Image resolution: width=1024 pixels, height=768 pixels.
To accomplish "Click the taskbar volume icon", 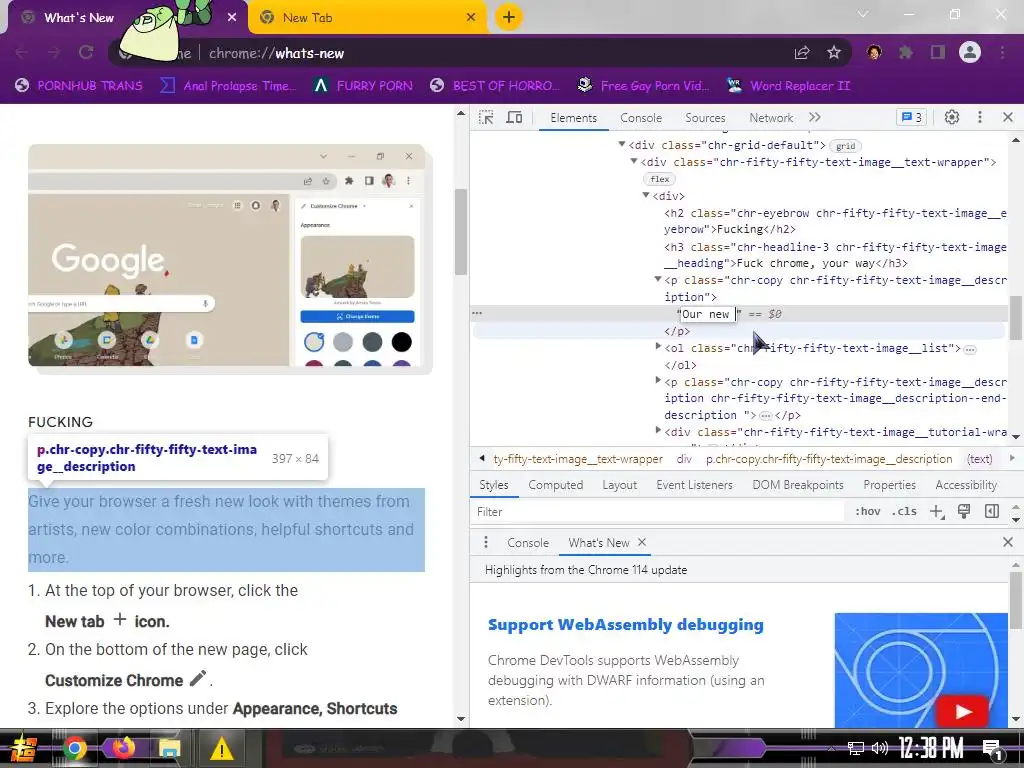I will click(x=880, y=748).
